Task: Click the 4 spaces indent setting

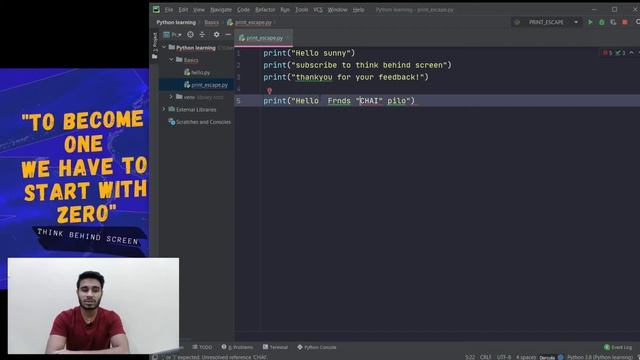Action: point(526,357)
